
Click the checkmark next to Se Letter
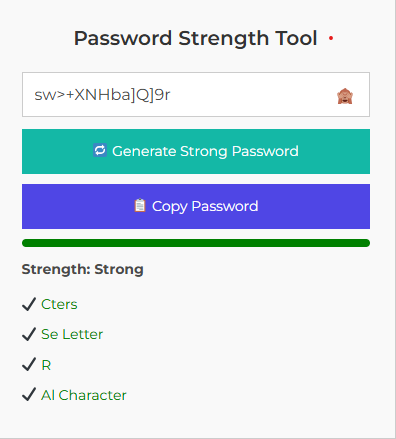pyautogui.click(x=29, y=334)
